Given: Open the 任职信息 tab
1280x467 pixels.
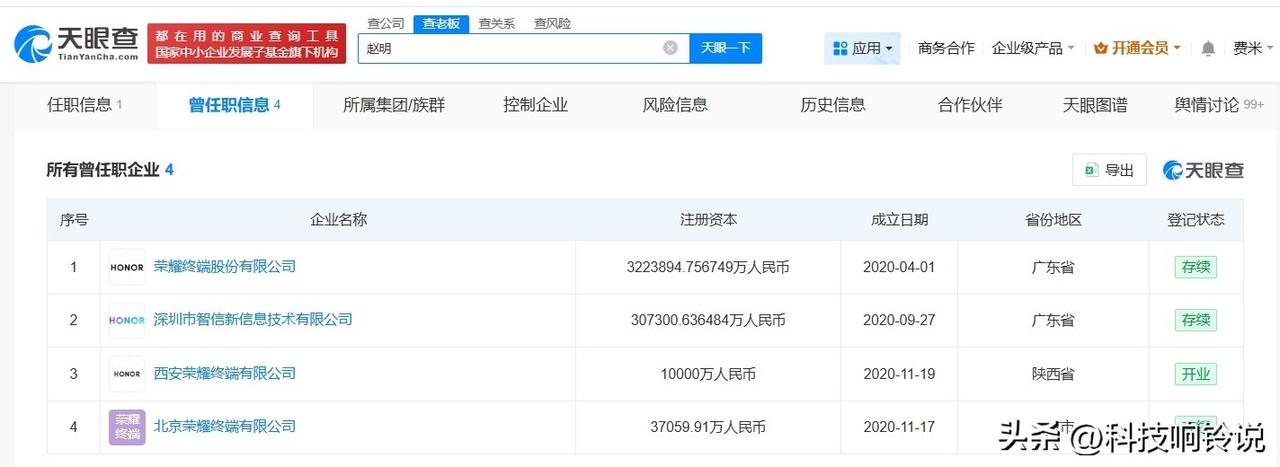Looking at the screenshot, I should point(85,105).
